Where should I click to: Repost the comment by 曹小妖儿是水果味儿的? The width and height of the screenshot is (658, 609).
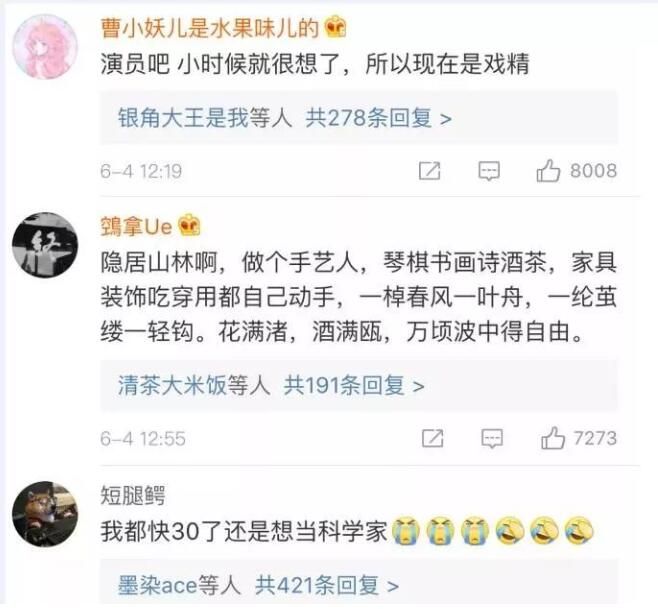tap(430, 170)
